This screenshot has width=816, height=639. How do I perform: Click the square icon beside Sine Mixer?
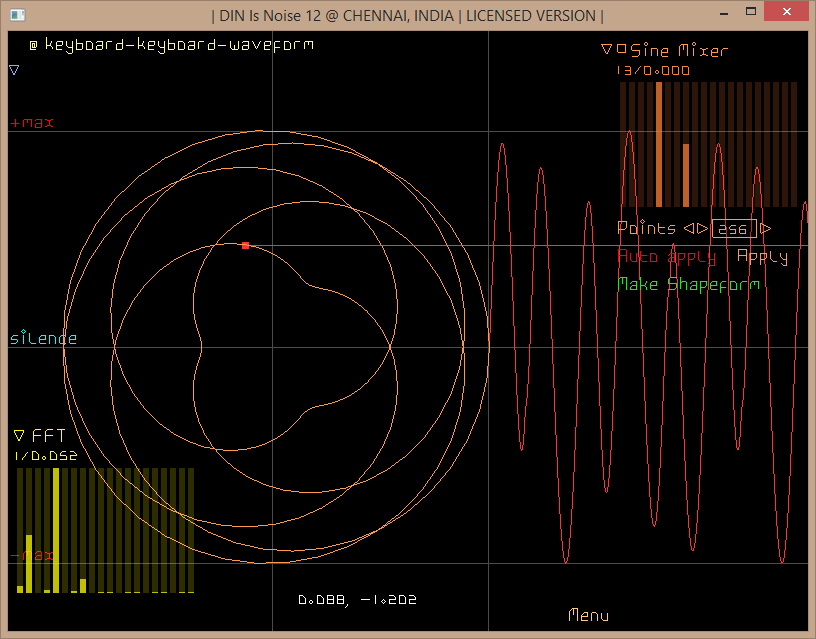point(621,49)
